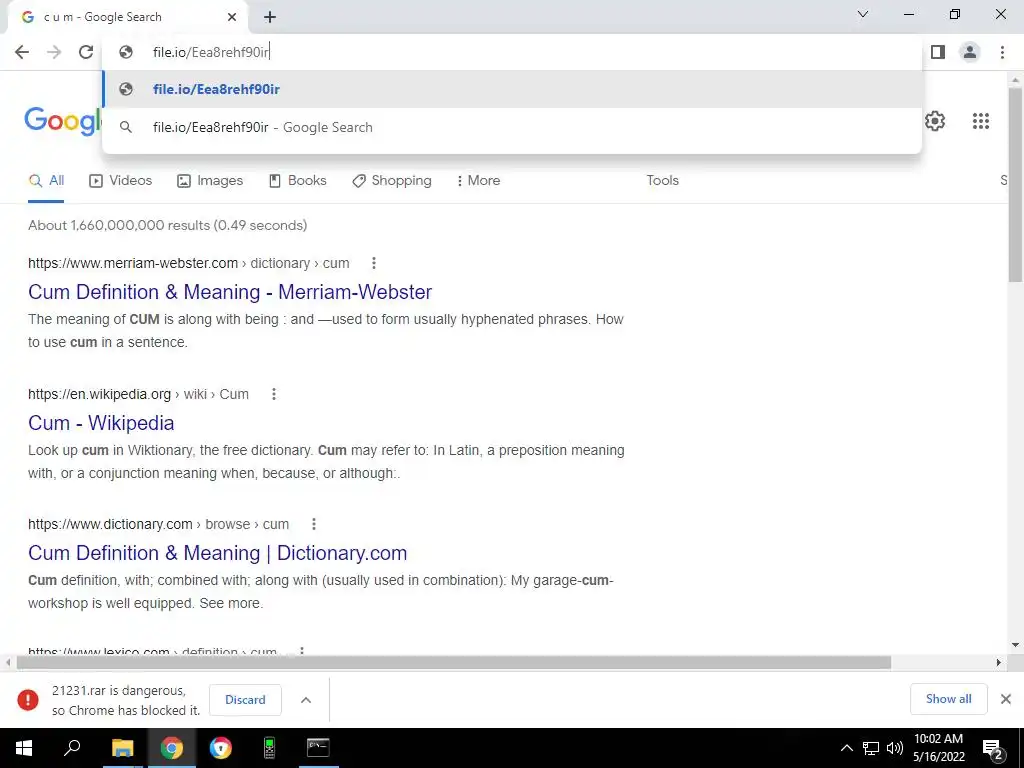Open three-dot menu beside dictionary.com URL
This screenshot has width=1024, height=768.
[x=313, y=524]
